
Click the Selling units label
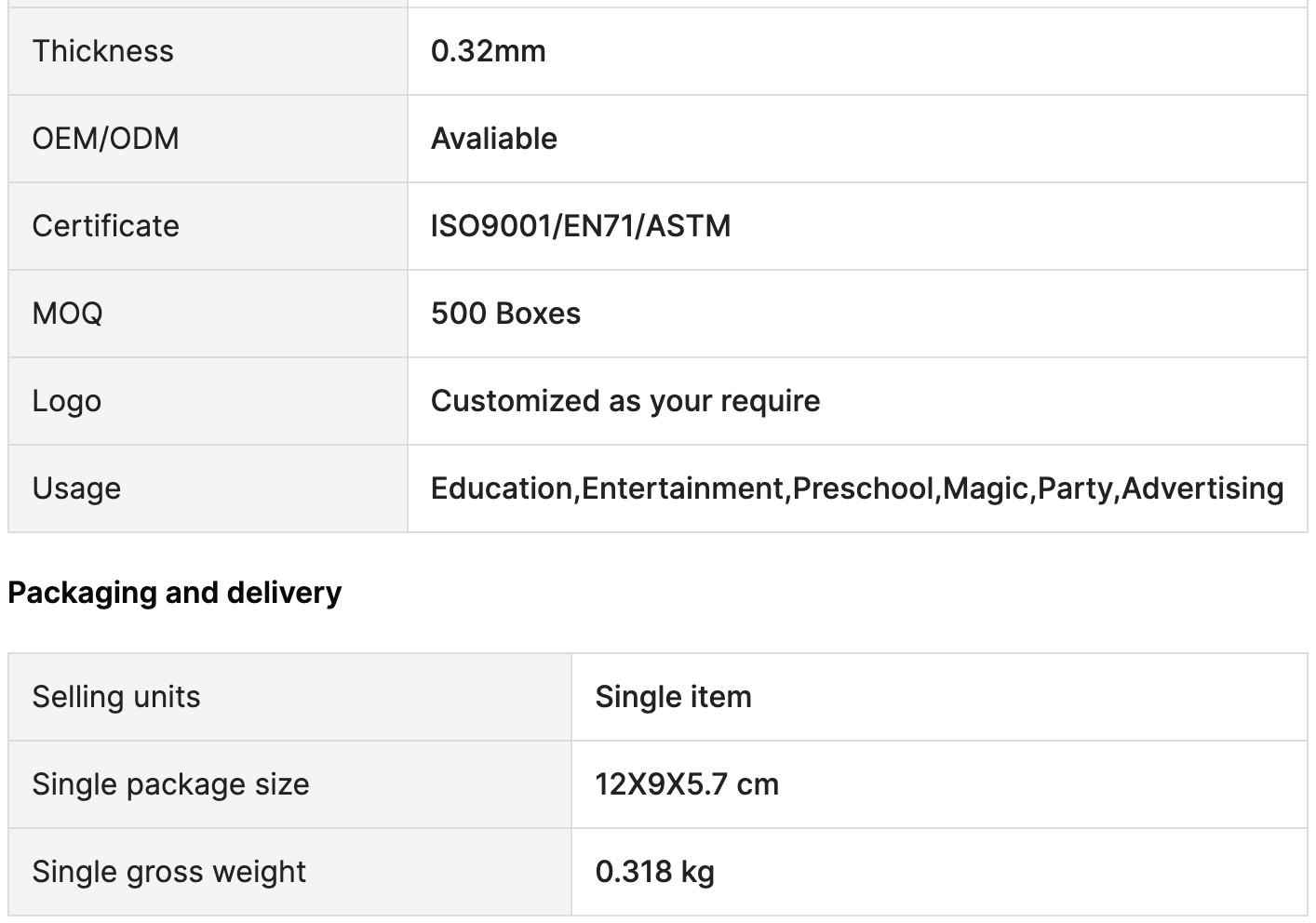pos(116,697)
